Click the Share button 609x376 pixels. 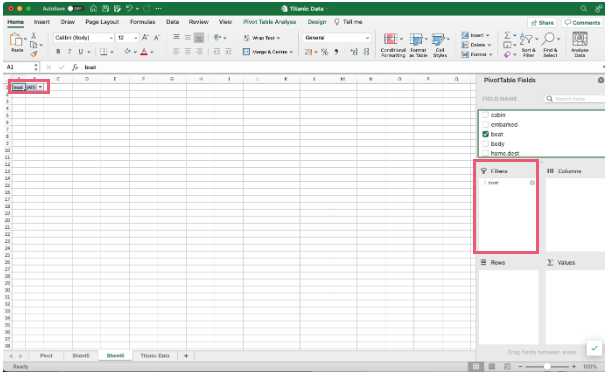click(542, 23)
